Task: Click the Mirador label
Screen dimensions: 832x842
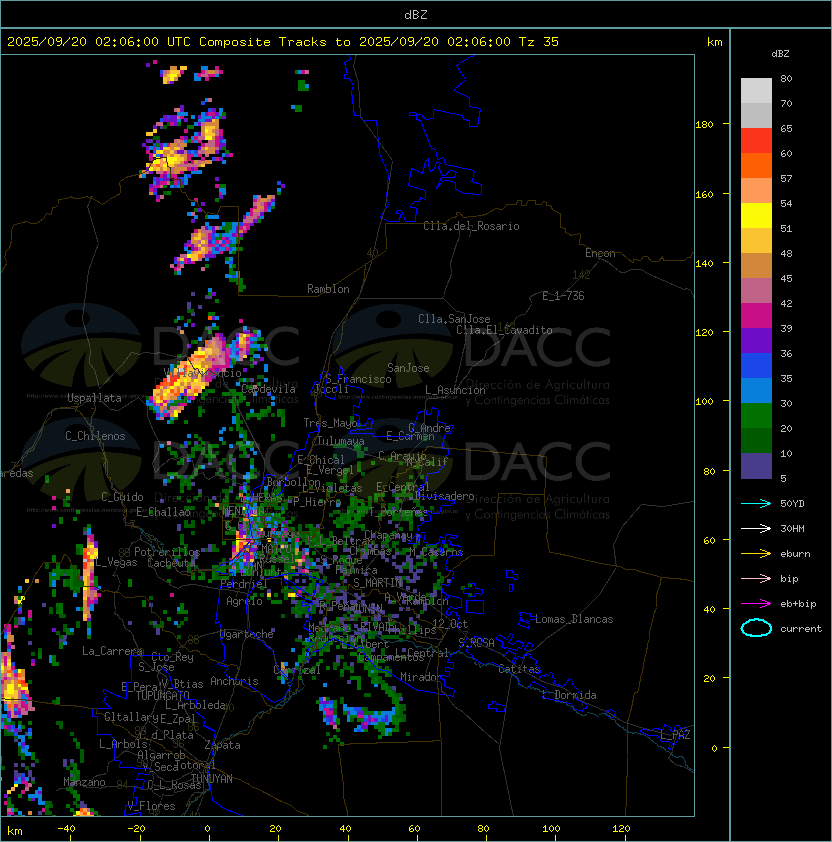Action: 421,677
